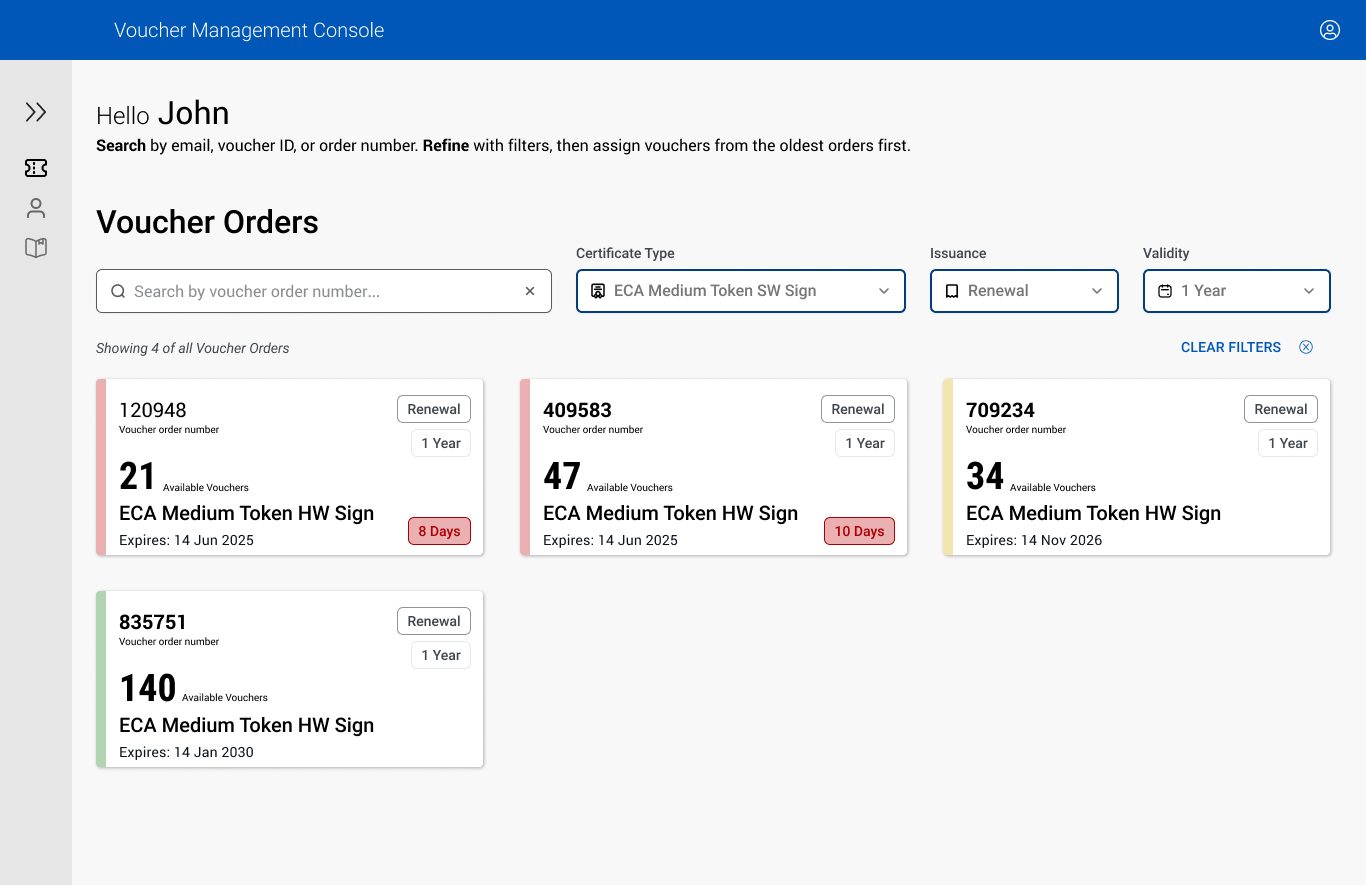This screenshot has width=1366, height=885.
Task: Click the 21 available vouchers count
Action: tap(137, 476)
